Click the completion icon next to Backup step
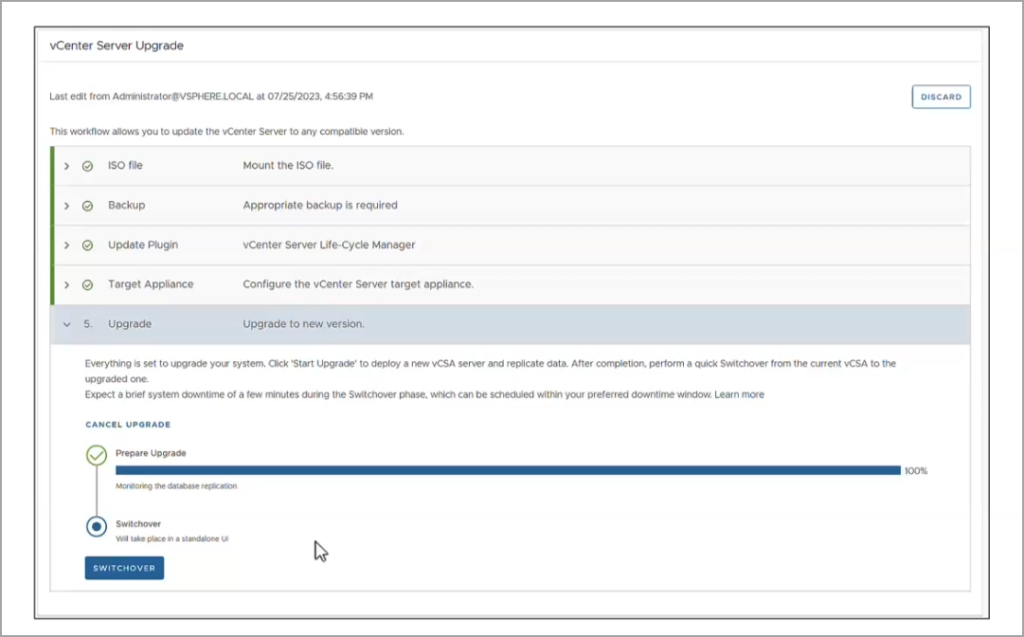This screenshot has height=637, width=1024. pyautogui.click(x=88, y=205)
